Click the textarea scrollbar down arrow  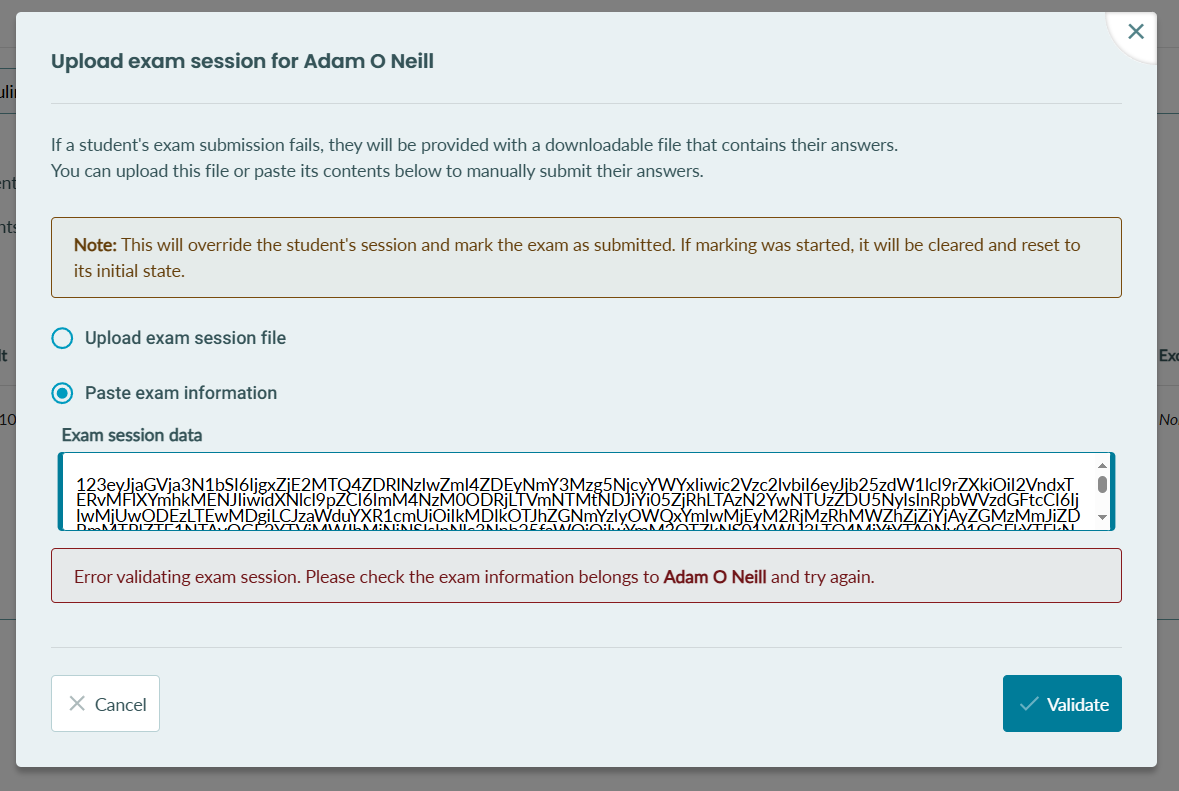(x=1102, y=517)
